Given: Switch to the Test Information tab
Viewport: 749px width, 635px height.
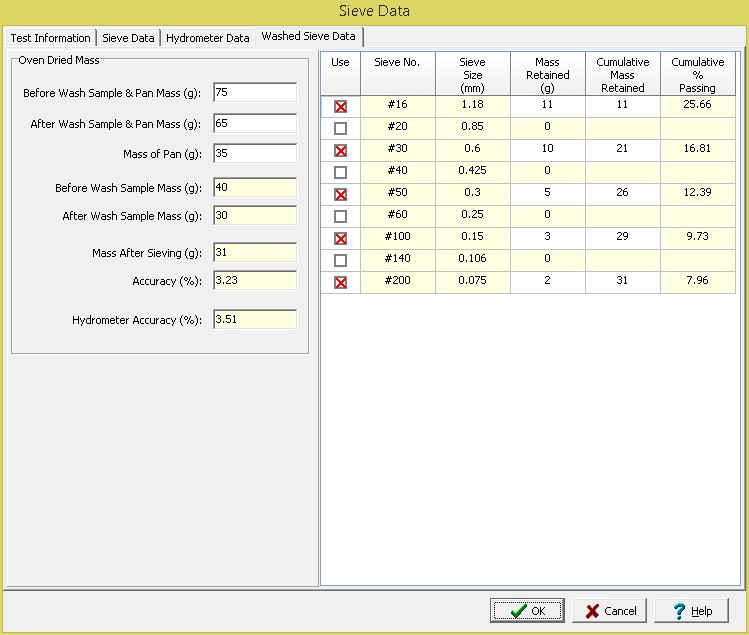Looking at the screenshot, I should point(50,38).
